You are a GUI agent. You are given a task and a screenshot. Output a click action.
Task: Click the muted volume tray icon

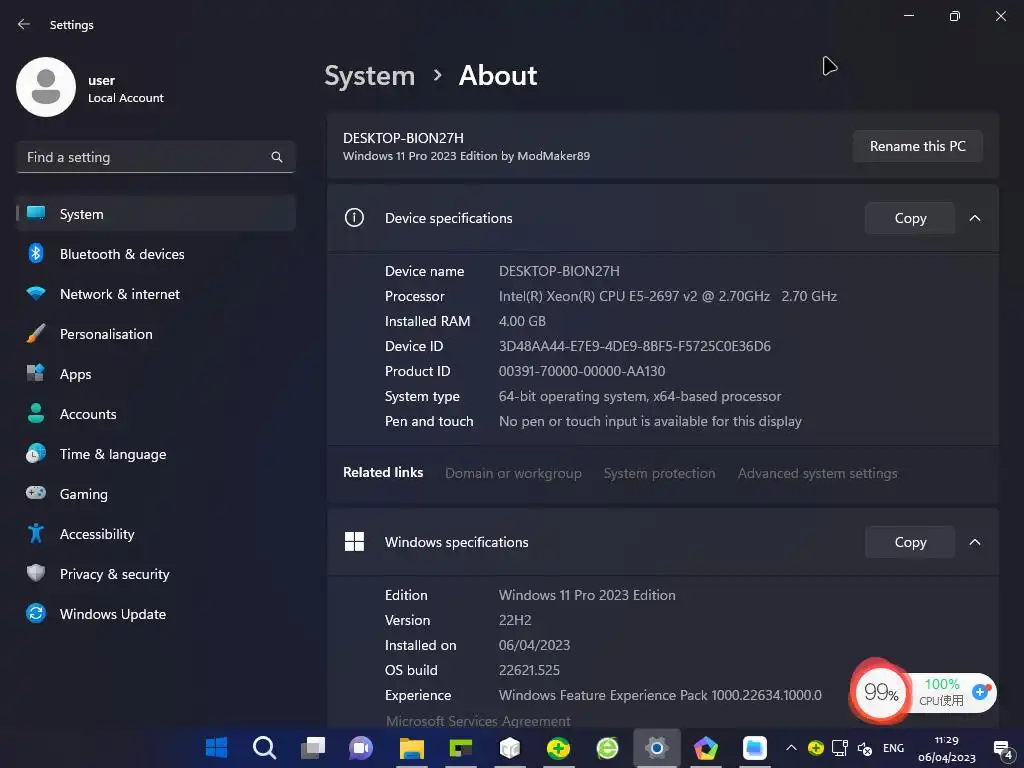(865, 748)
